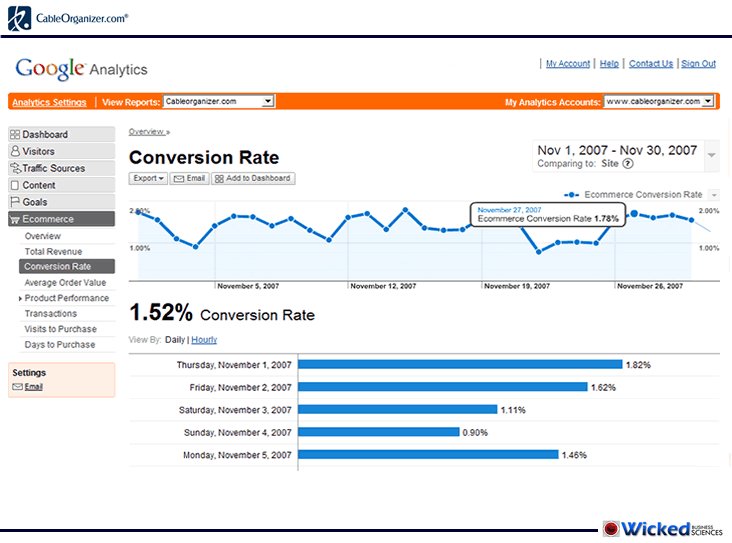Open the Dashboard icon in sidebar

15,135
